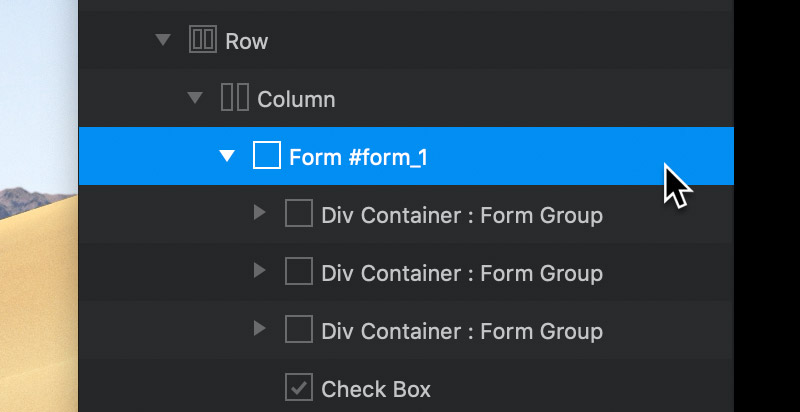800x412 pixels.
Task: Click the Form #form_1 square icon
Action: pyautogui.click(x=267, y=155)
